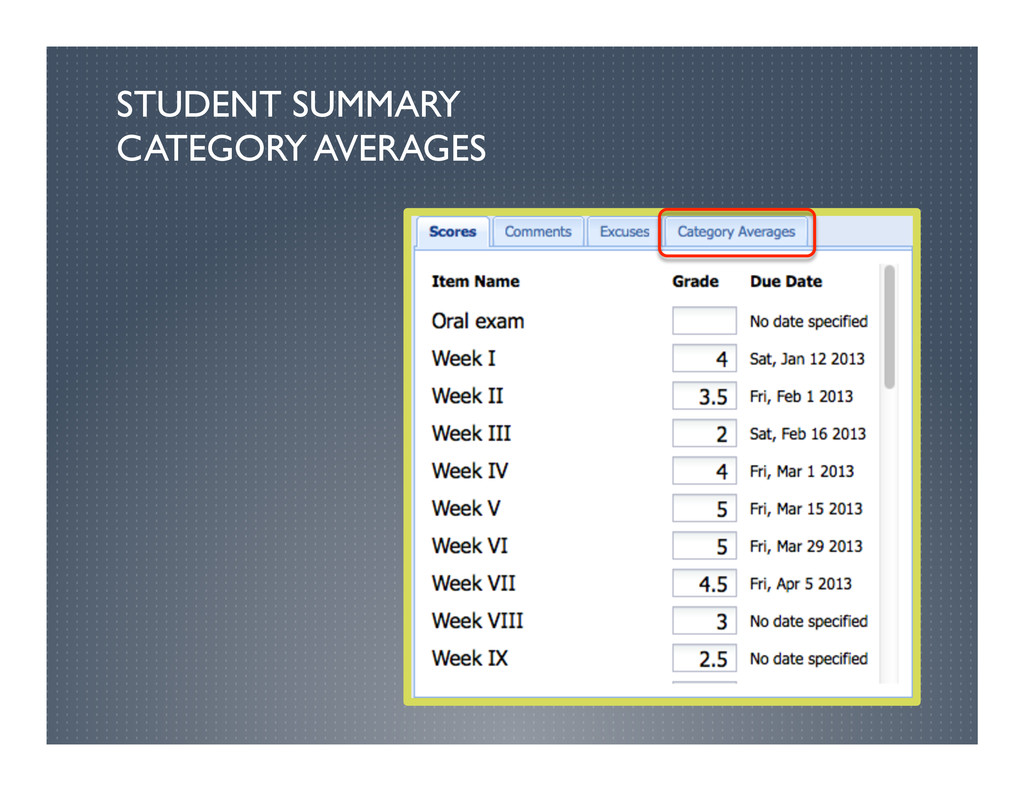This screenshot has height=791, width=1024.
Task: Edit the Week IX grade field
Action: point(704,658)
